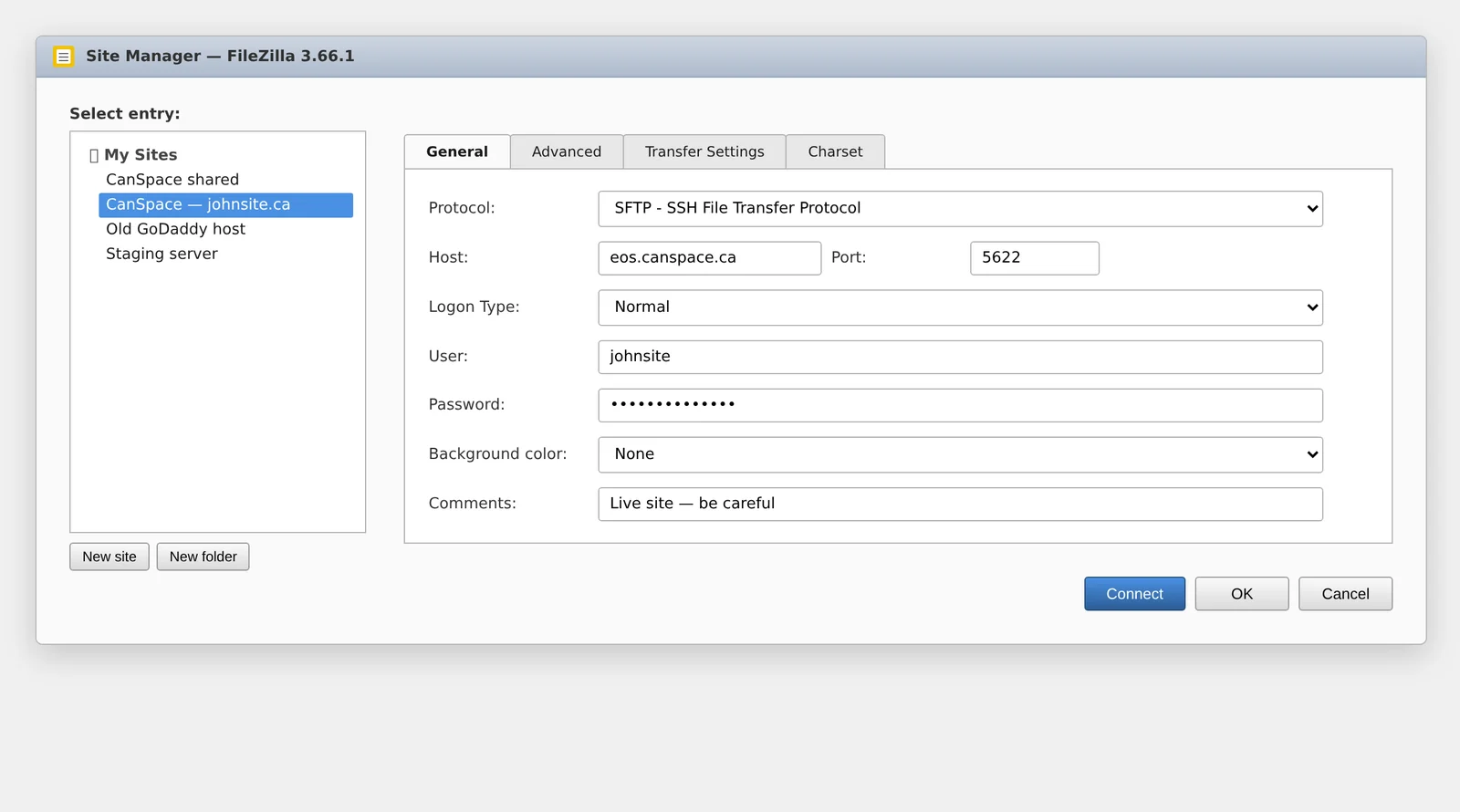This screenshot has height=812, width=1460.
Task: Confirm with the OK button
Action: [x=1242, y=594]
